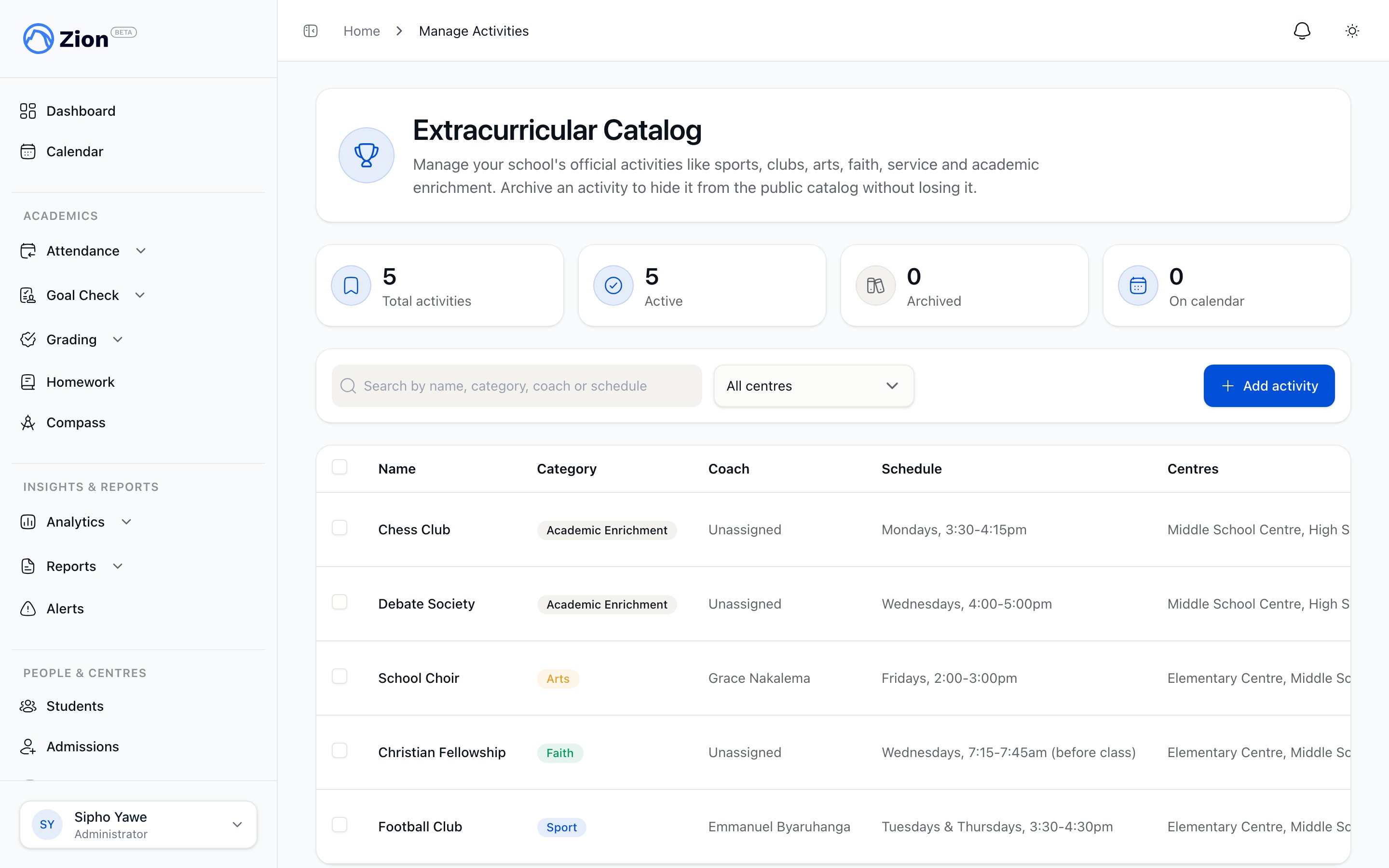Click the Dashboard grid icon
This screenshot has width=1389, height=868.
coord(27,111)
